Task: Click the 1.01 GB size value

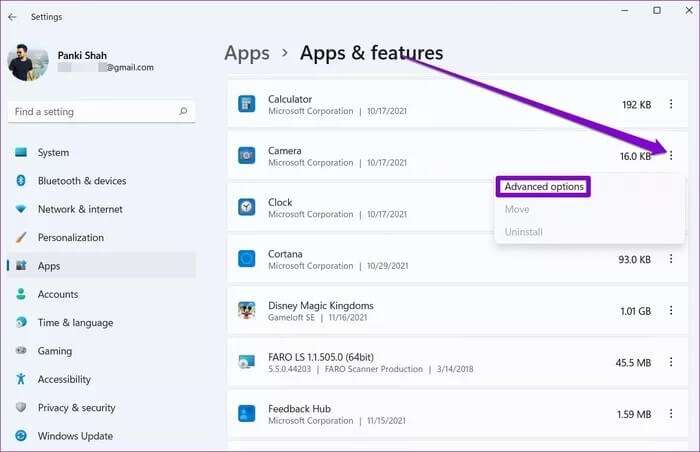Action: click(x=635, y=311)
